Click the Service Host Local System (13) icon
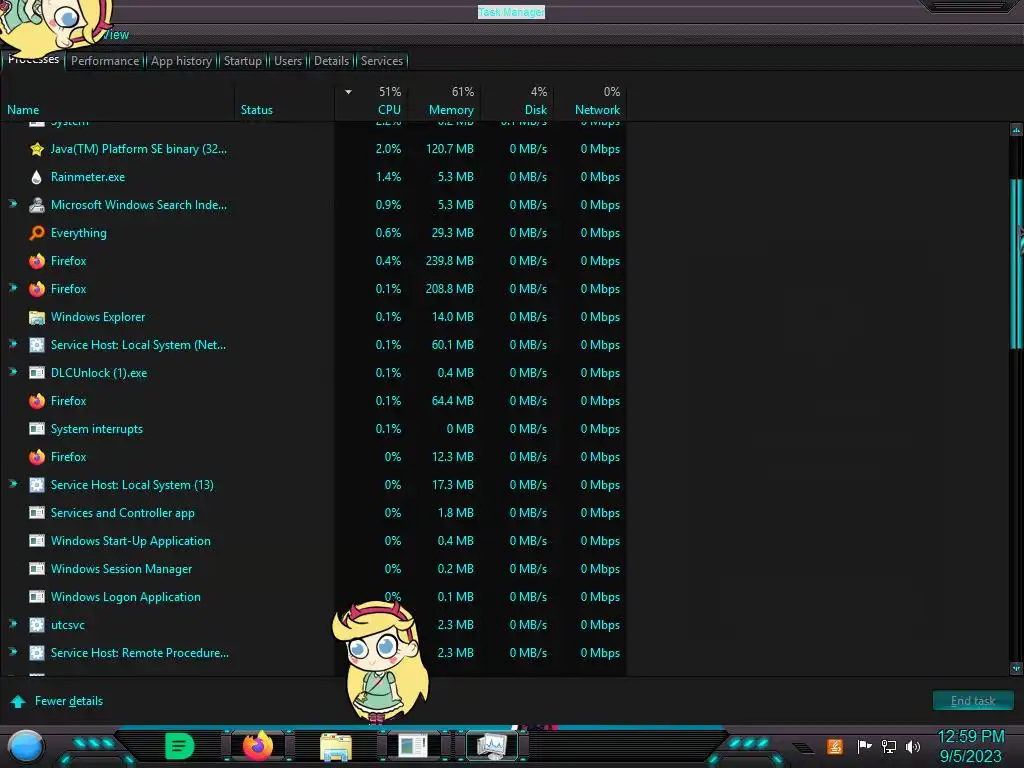This screenshot has height=768, width=1024. pyautogui.click(x=37, y=485)
